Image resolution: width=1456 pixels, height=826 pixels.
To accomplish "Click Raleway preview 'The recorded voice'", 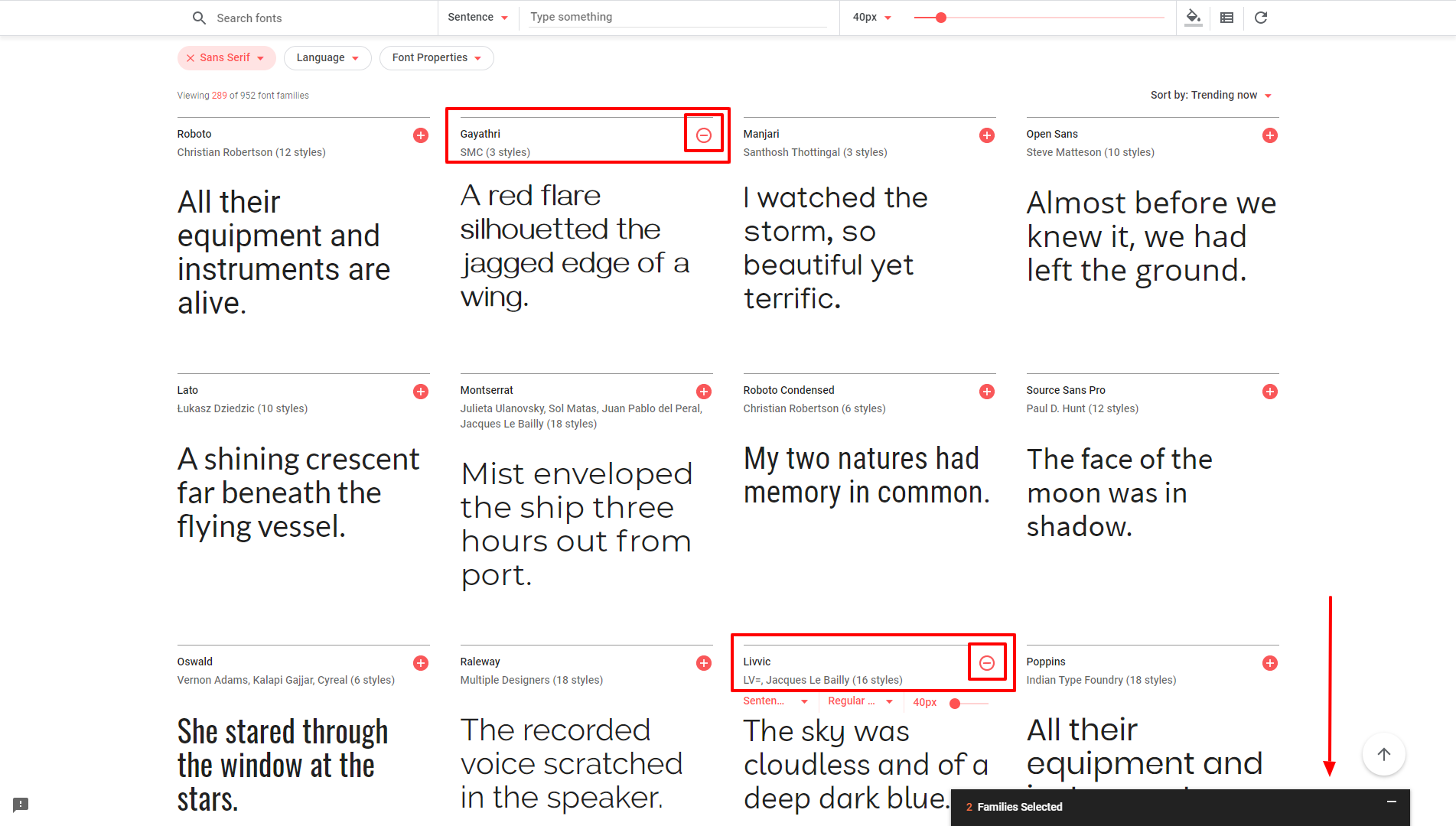I will coord(572,763).
